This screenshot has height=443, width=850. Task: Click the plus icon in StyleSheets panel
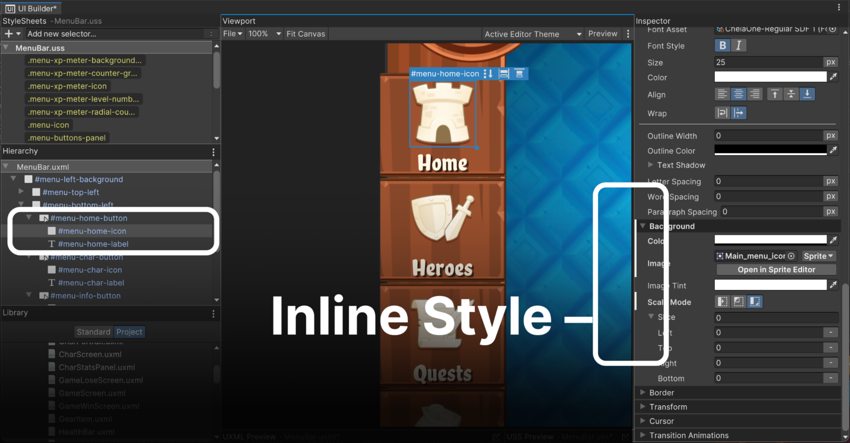(x=9, y=34)
